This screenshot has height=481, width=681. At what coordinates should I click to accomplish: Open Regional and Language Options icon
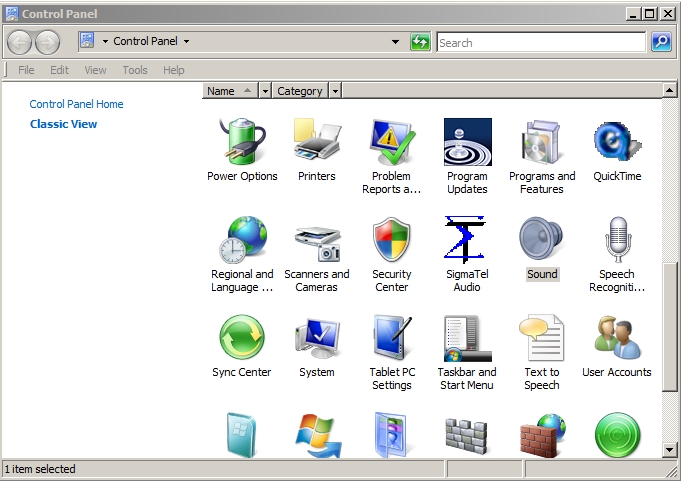pos(242,240)
